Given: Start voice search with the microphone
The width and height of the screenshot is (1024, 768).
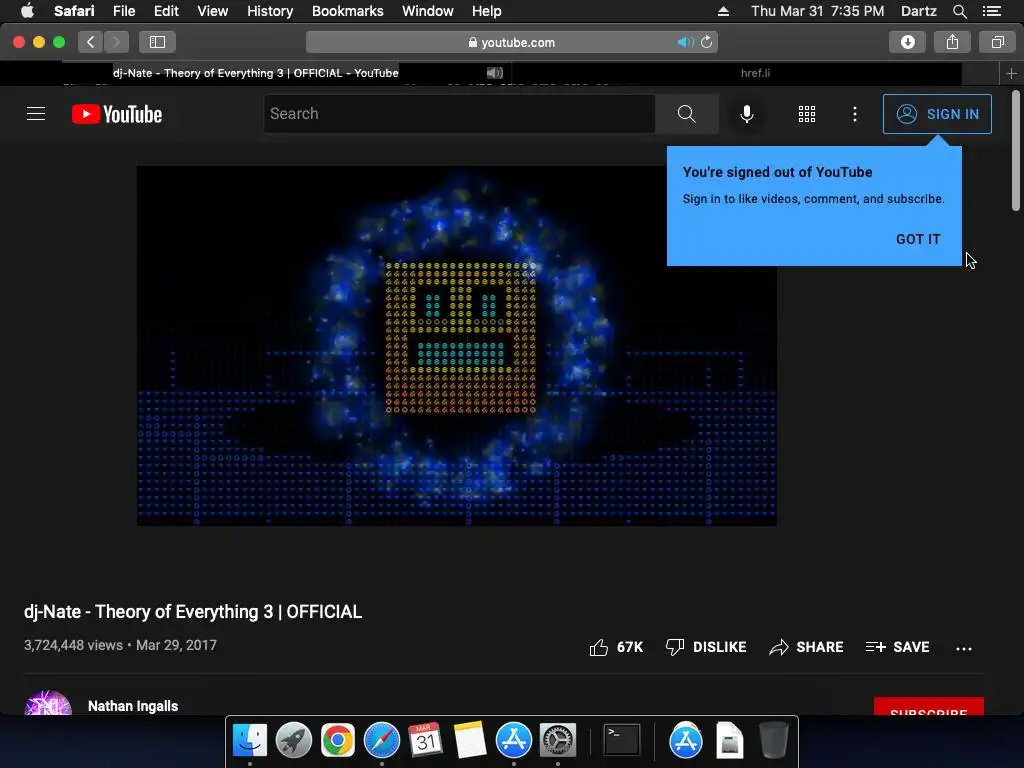Looking at the screenshot, I should 746,114.
